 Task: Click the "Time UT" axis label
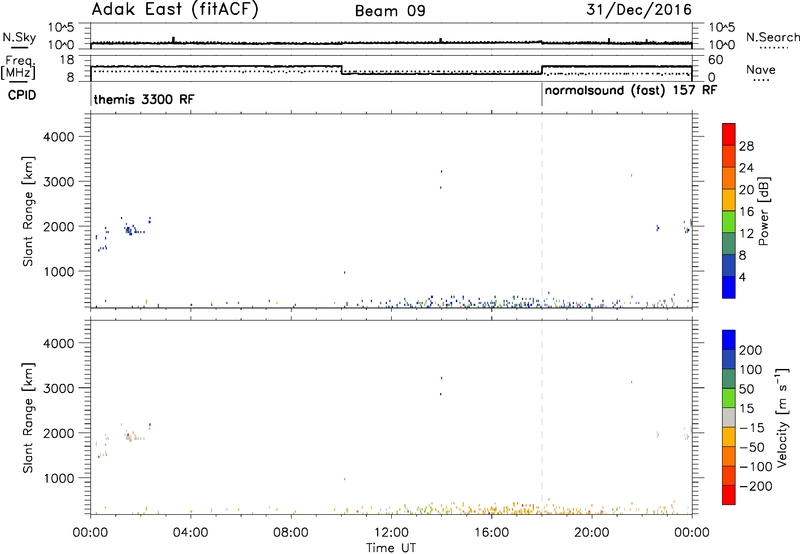tap(391, 548)
